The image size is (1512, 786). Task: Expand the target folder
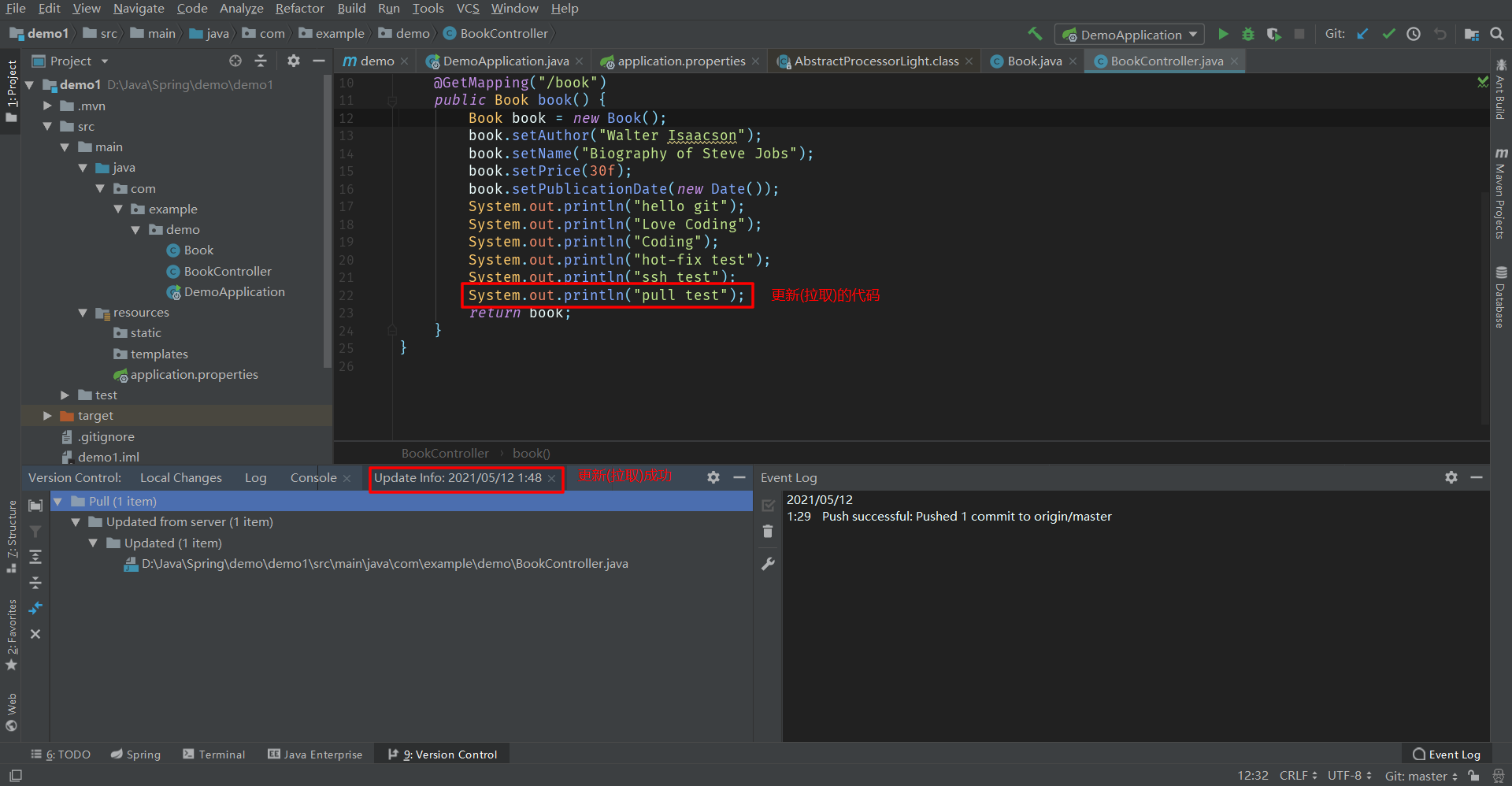(x=47, y=415)
